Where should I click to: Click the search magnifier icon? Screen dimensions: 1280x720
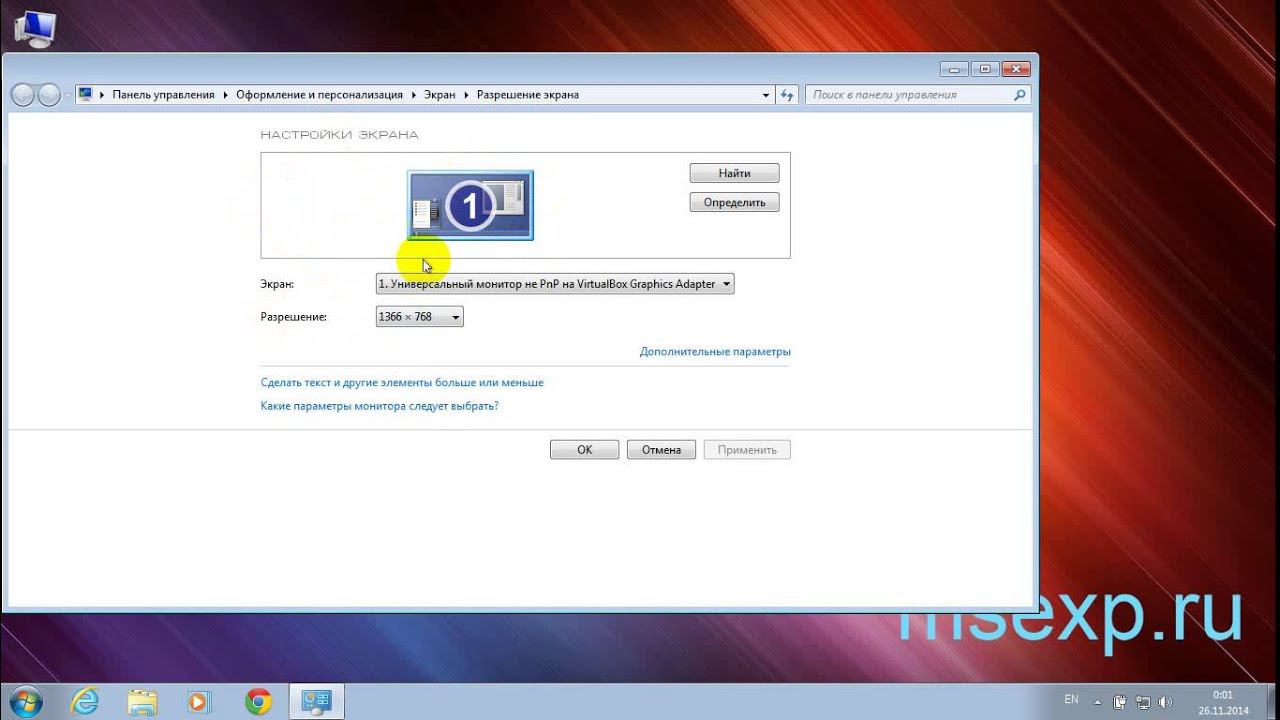[x=1020, y=95]
